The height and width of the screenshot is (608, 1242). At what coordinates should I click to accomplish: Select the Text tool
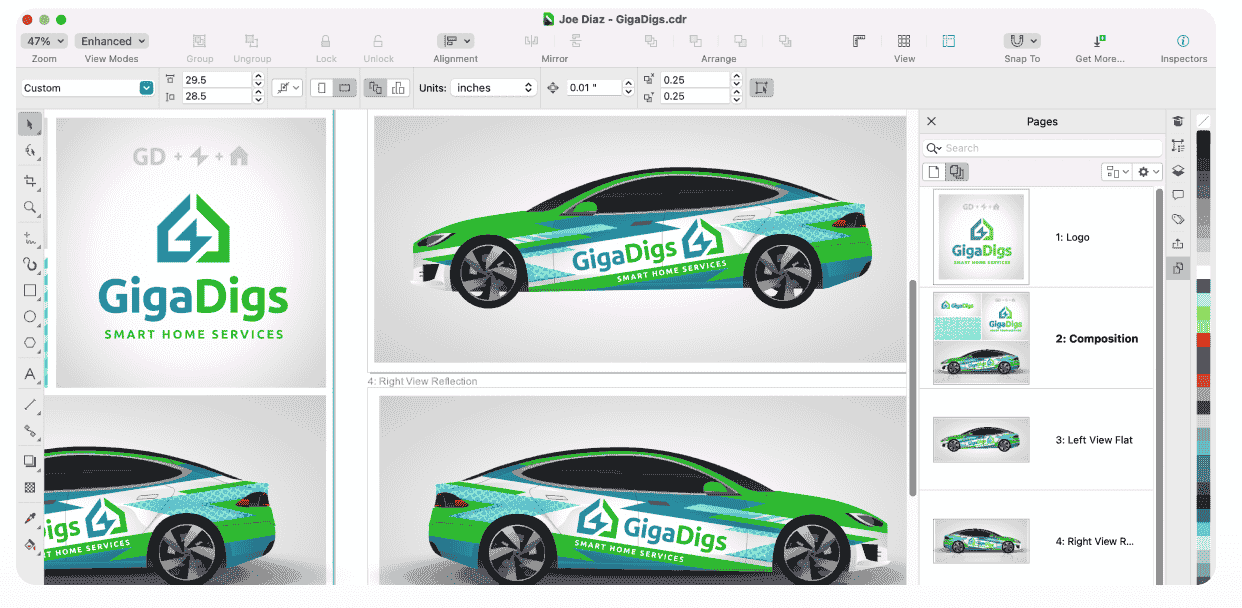(30, 373)
